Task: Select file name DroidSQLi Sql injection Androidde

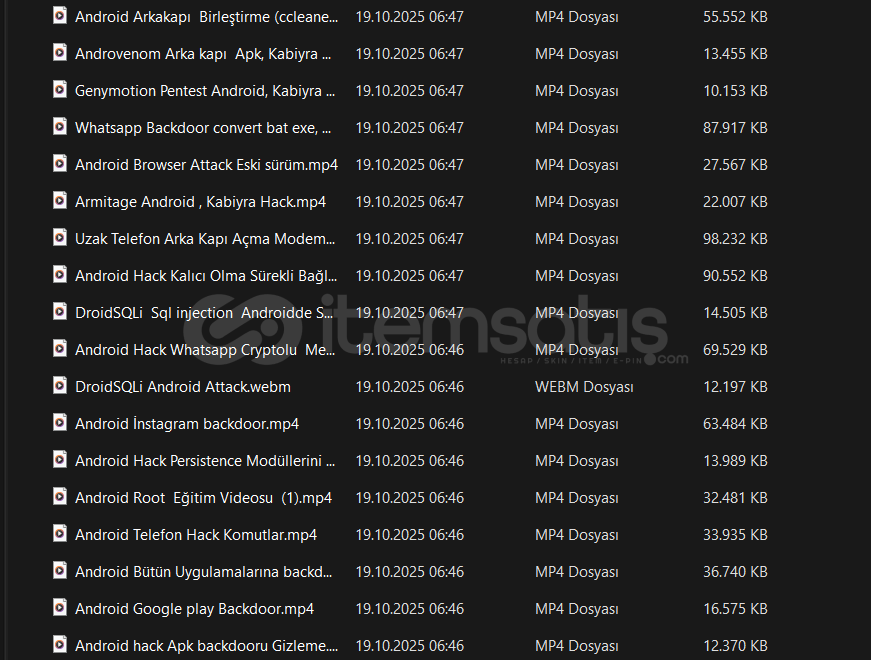Action: pyautogui.click(x=204, y=313)
